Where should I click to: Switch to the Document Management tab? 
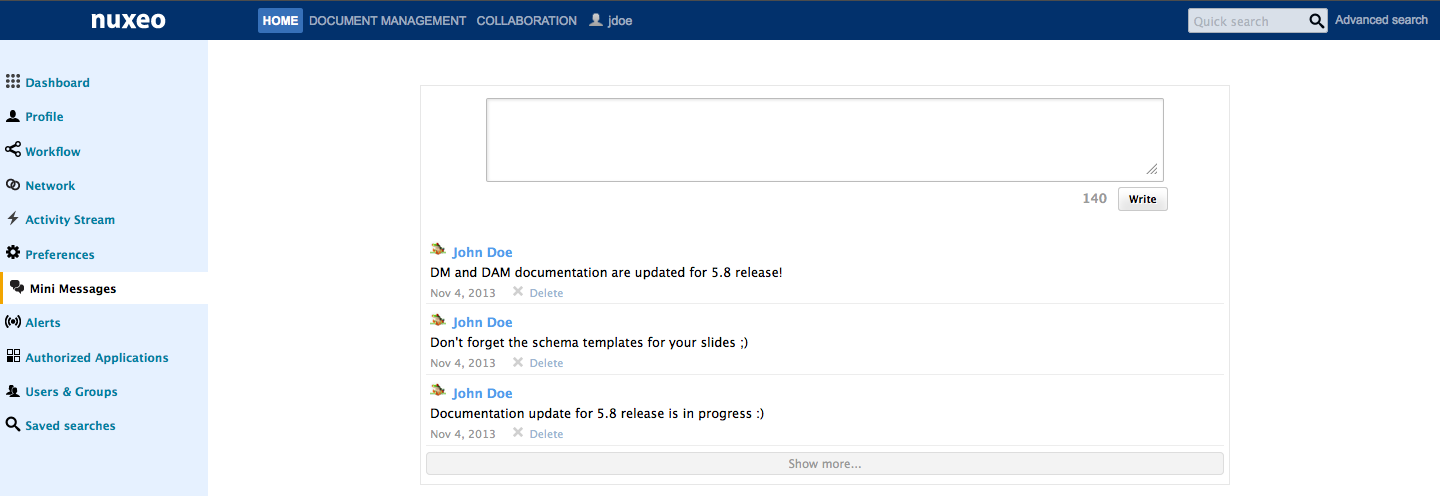tap(387, 21)
